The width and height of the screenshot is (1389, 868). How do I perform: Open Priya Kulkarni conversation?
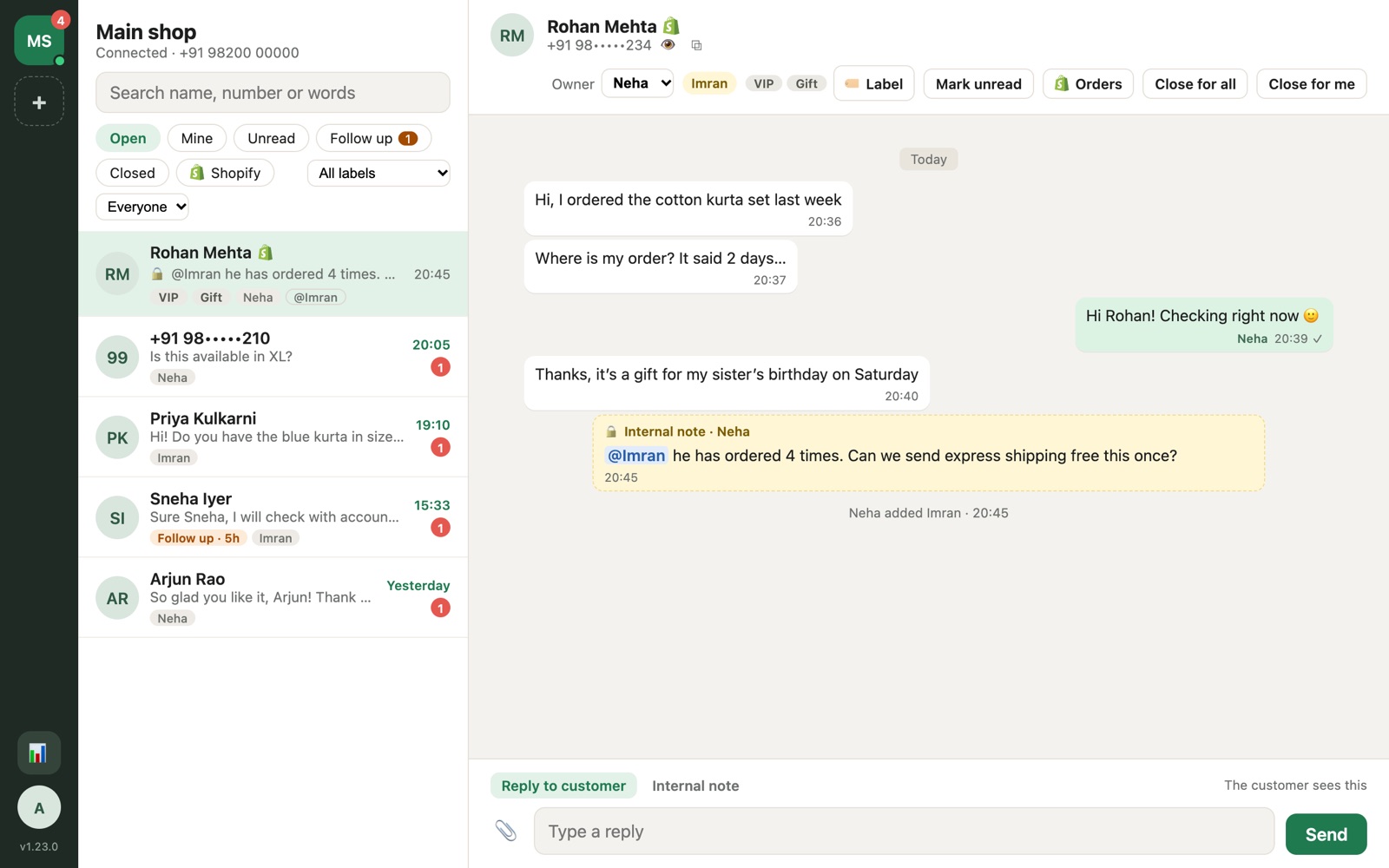click(273, 437)
